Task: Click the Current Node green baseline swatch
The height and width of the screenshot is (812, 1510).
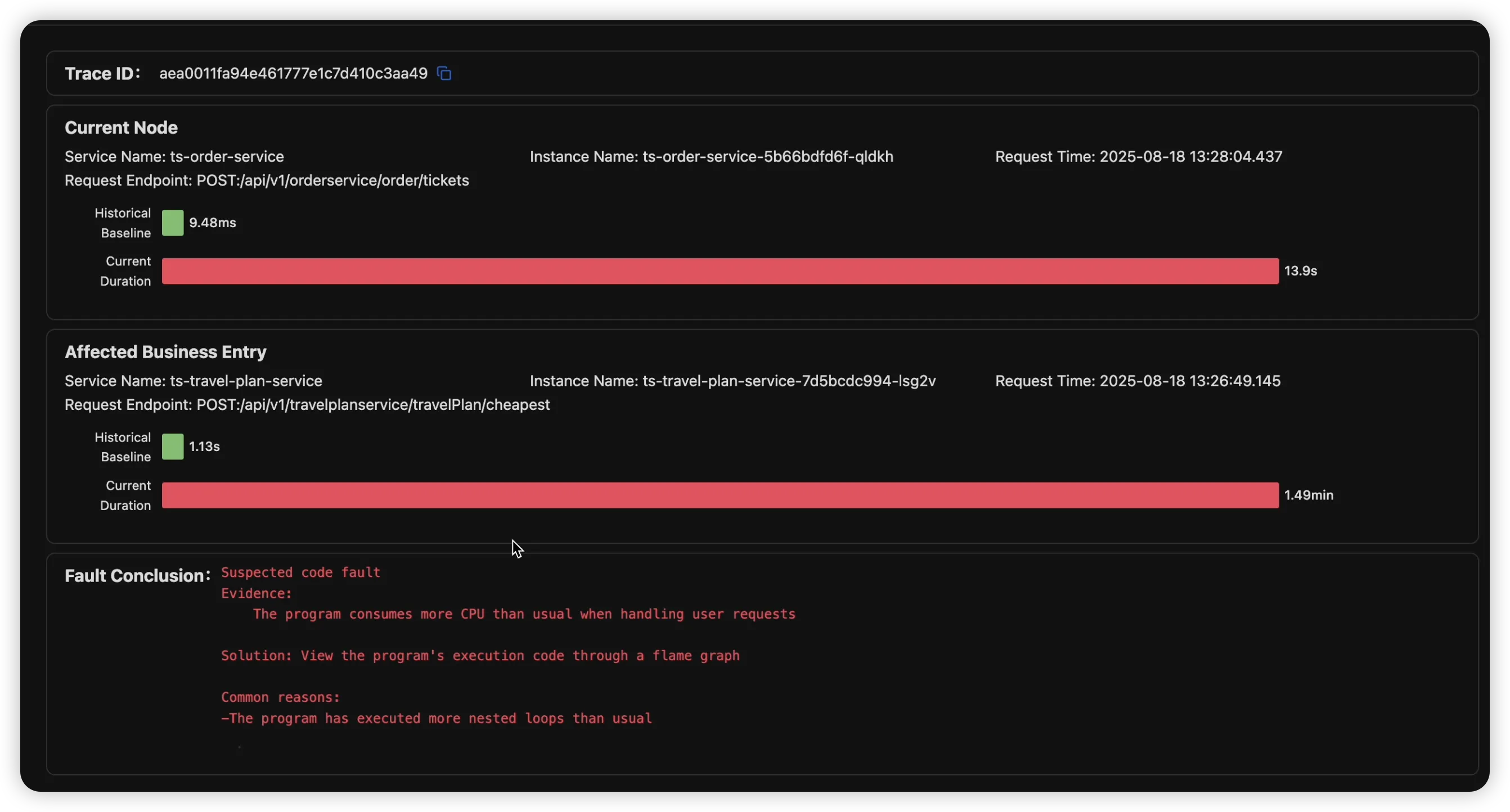Action: click(x=172, y=223)
